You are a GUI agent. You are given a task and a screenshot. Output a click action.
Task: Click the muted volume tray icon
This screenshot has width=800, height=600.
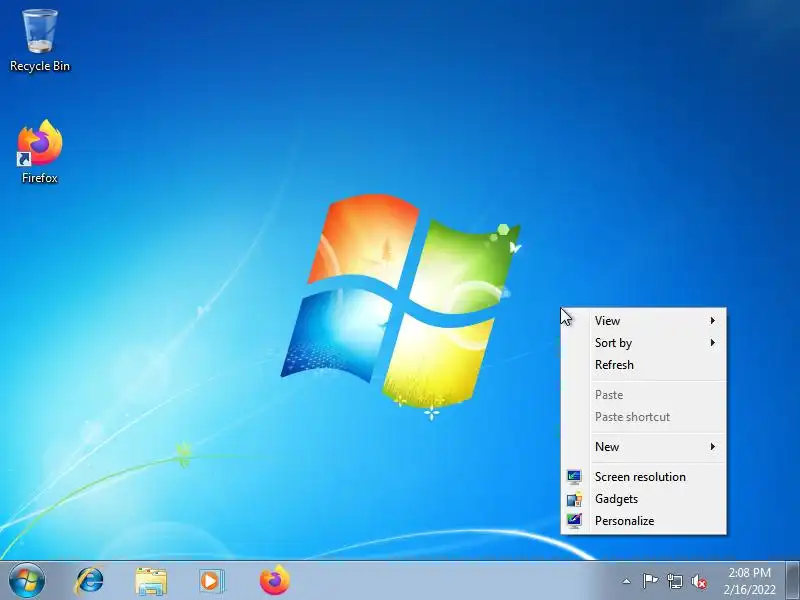(699, 582)
